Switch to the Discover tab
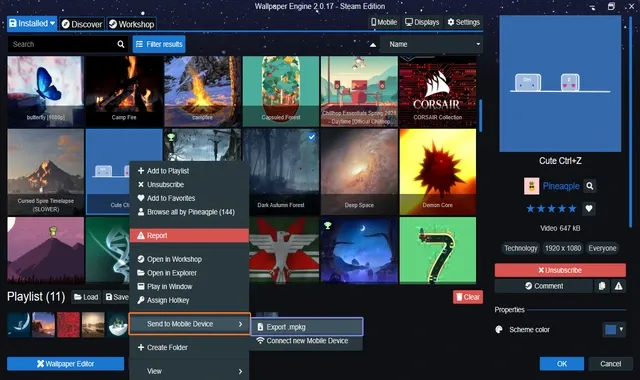 82,24
